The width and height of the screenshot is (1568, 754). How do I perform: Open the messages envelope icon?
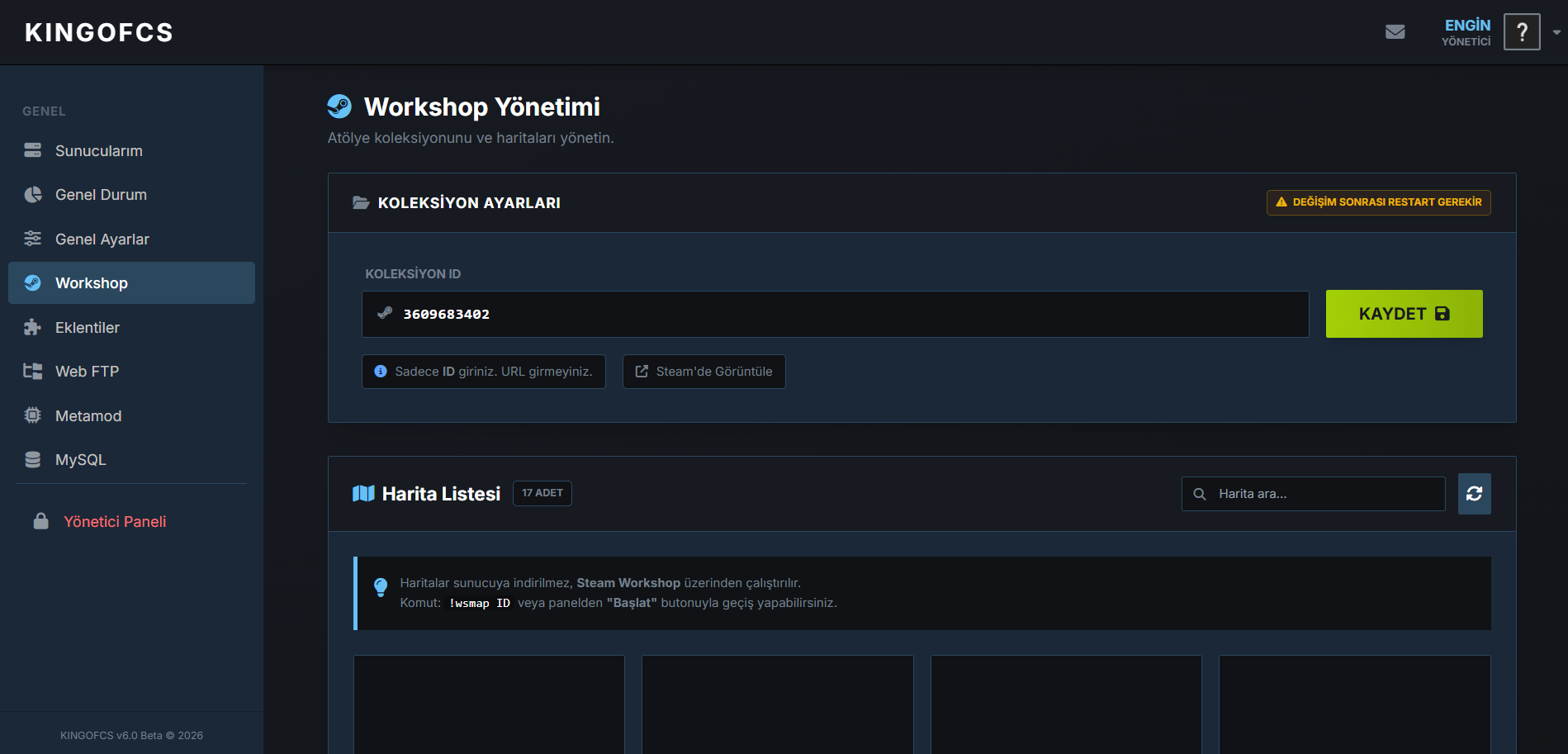pyautogui.click(x=1395, y=32)
